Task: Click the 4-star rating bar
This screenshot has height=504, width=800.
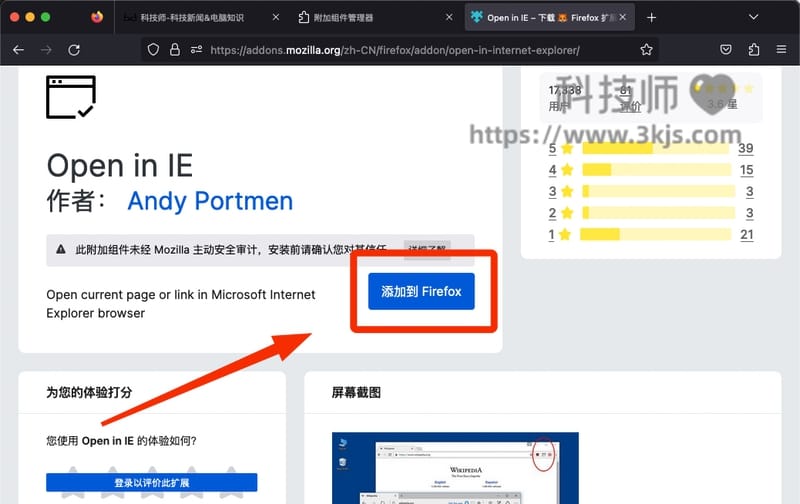Action: point(656,170)
